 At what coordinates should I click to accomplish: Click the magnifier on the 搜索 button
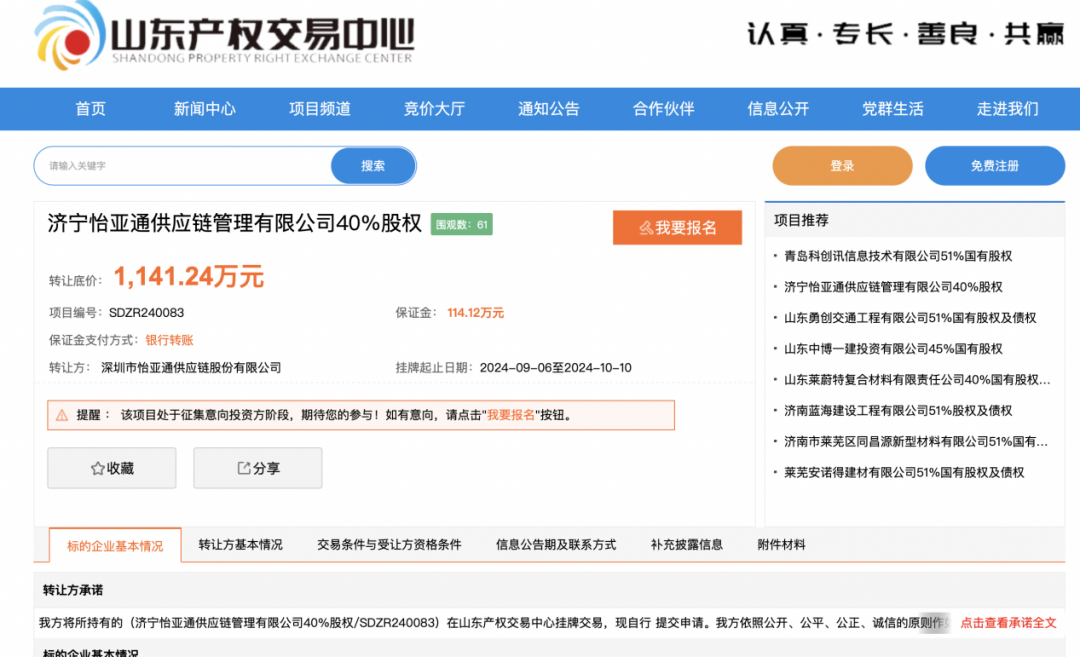pos(372,165)
